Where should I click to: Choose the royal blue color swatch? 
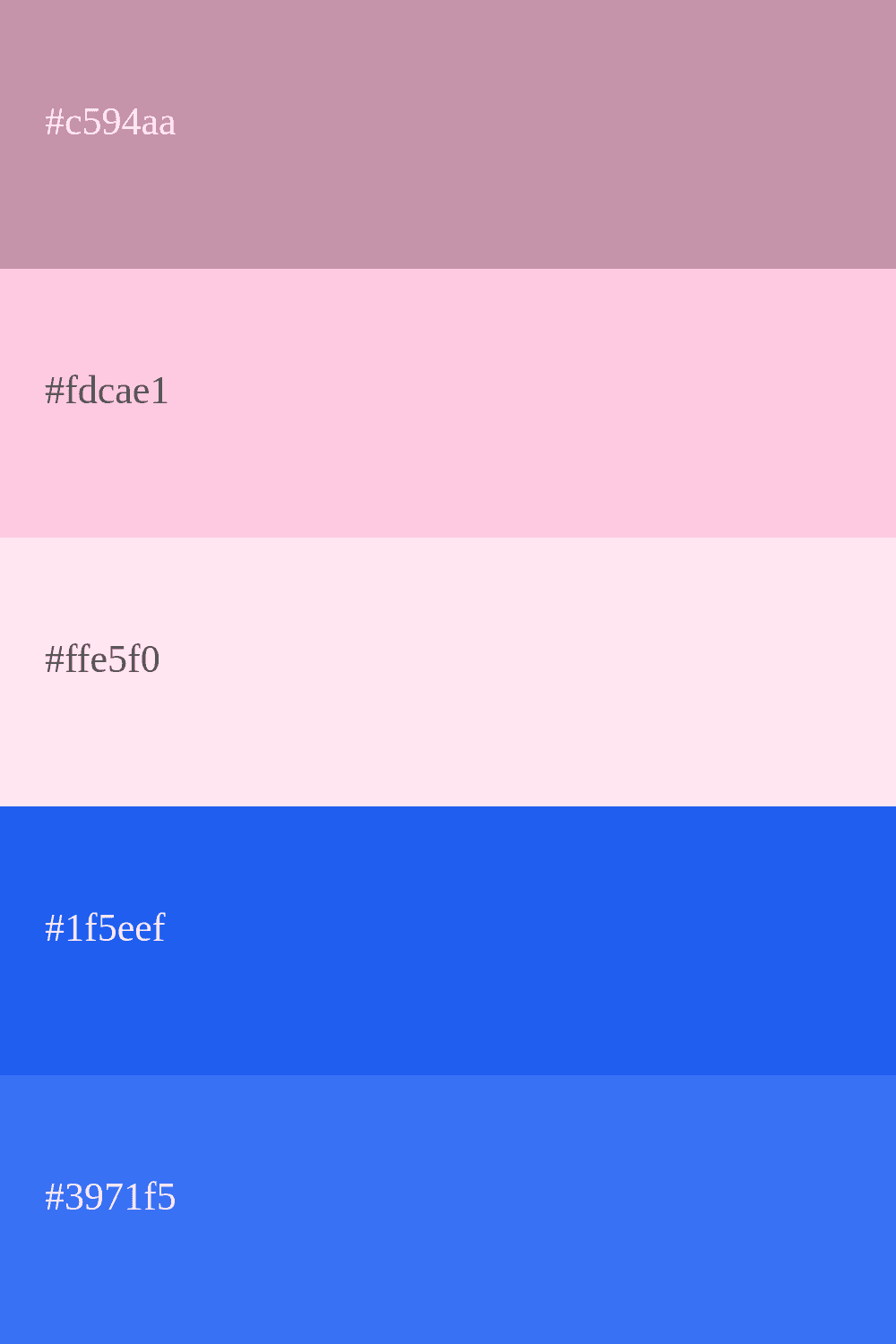pyautogui.click(x=538, y=941)
